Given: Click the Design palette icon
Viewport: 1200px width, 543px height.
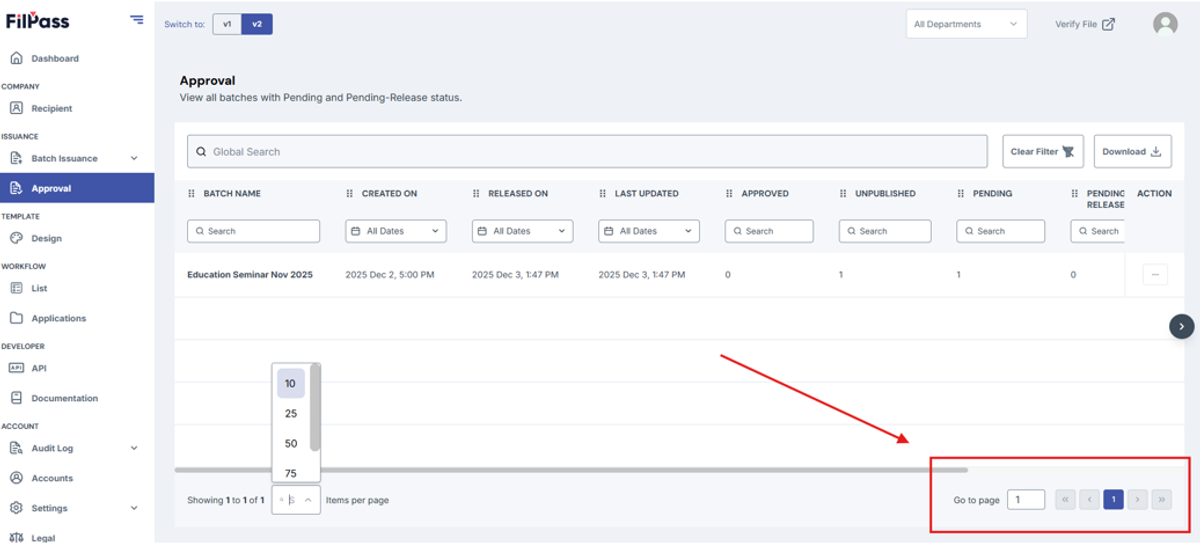Looking at the screenshot, I should click(x=16, y=238).
